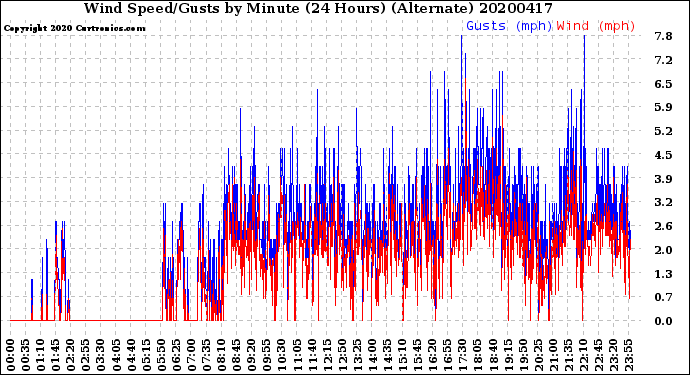Click the 18:40 time label
The width and height of the screenshot is (690, 375).
493,355
